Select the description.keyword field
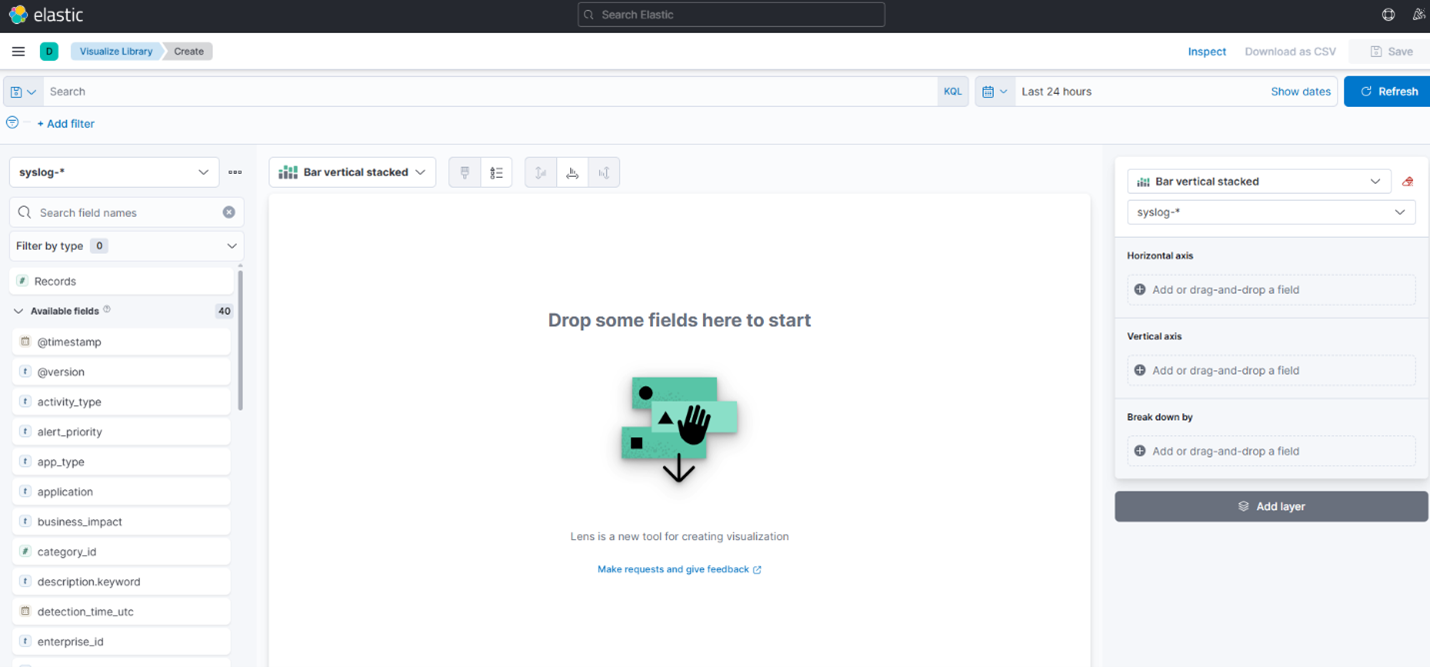 click(121, 581)
